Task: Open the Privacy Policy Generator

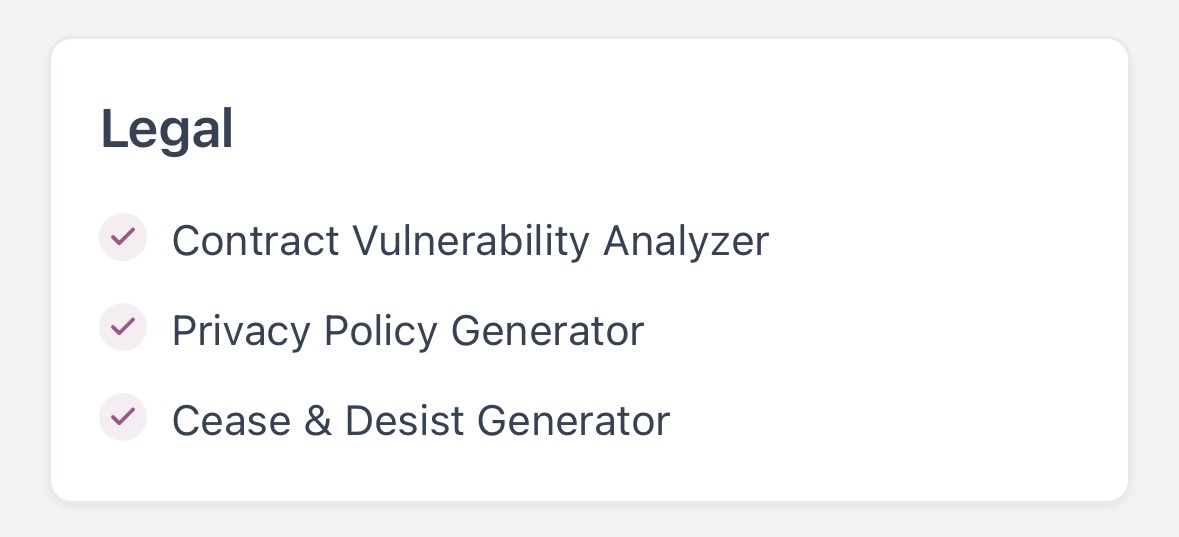Action: pyautogui.click(x=407, y=331)
